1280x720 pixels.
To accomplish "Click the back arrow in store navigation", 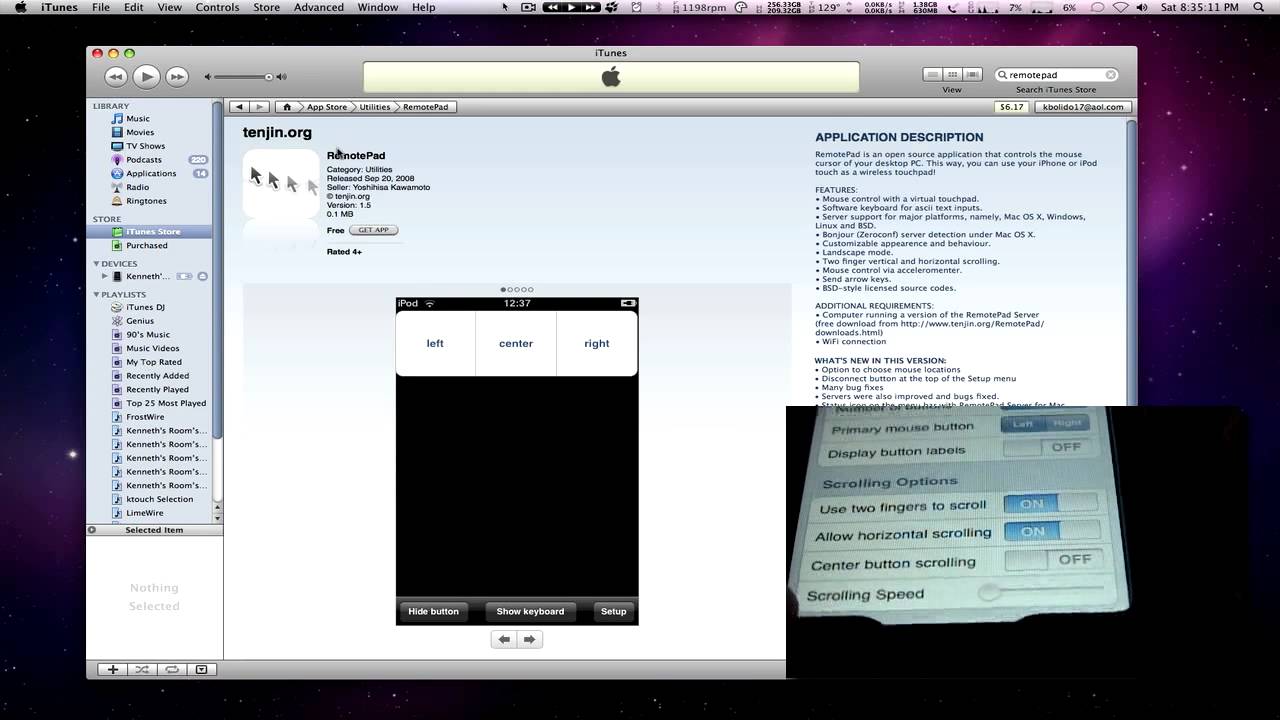I will (x=239, y=107).
